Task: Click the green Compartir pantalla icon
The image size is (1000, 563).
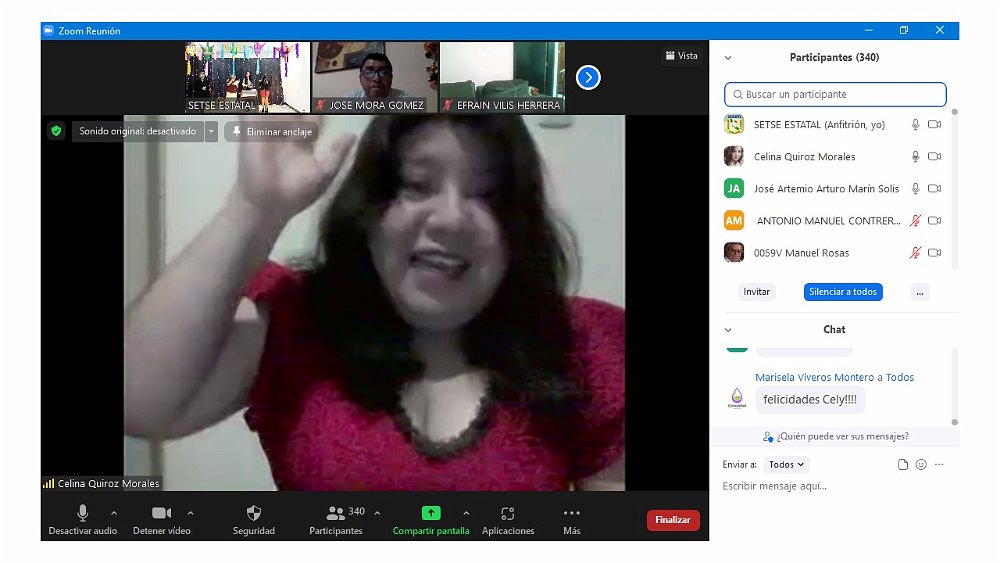Action: tap(431, 513)
